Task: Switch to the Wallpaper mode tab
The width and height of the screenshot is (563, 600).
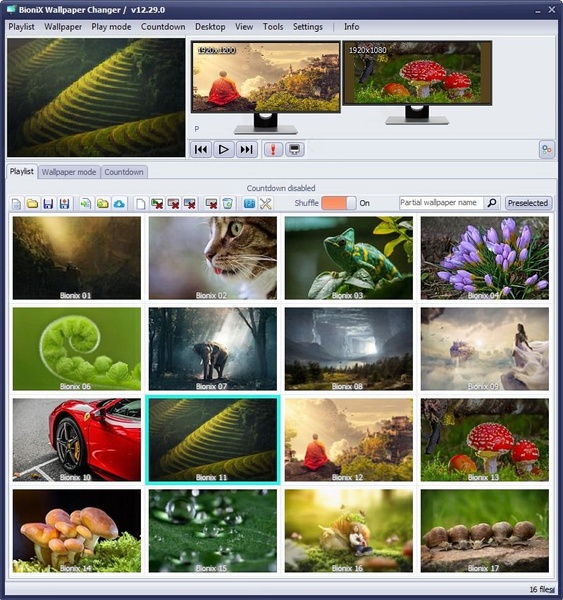Action: (x=69, y=172)
